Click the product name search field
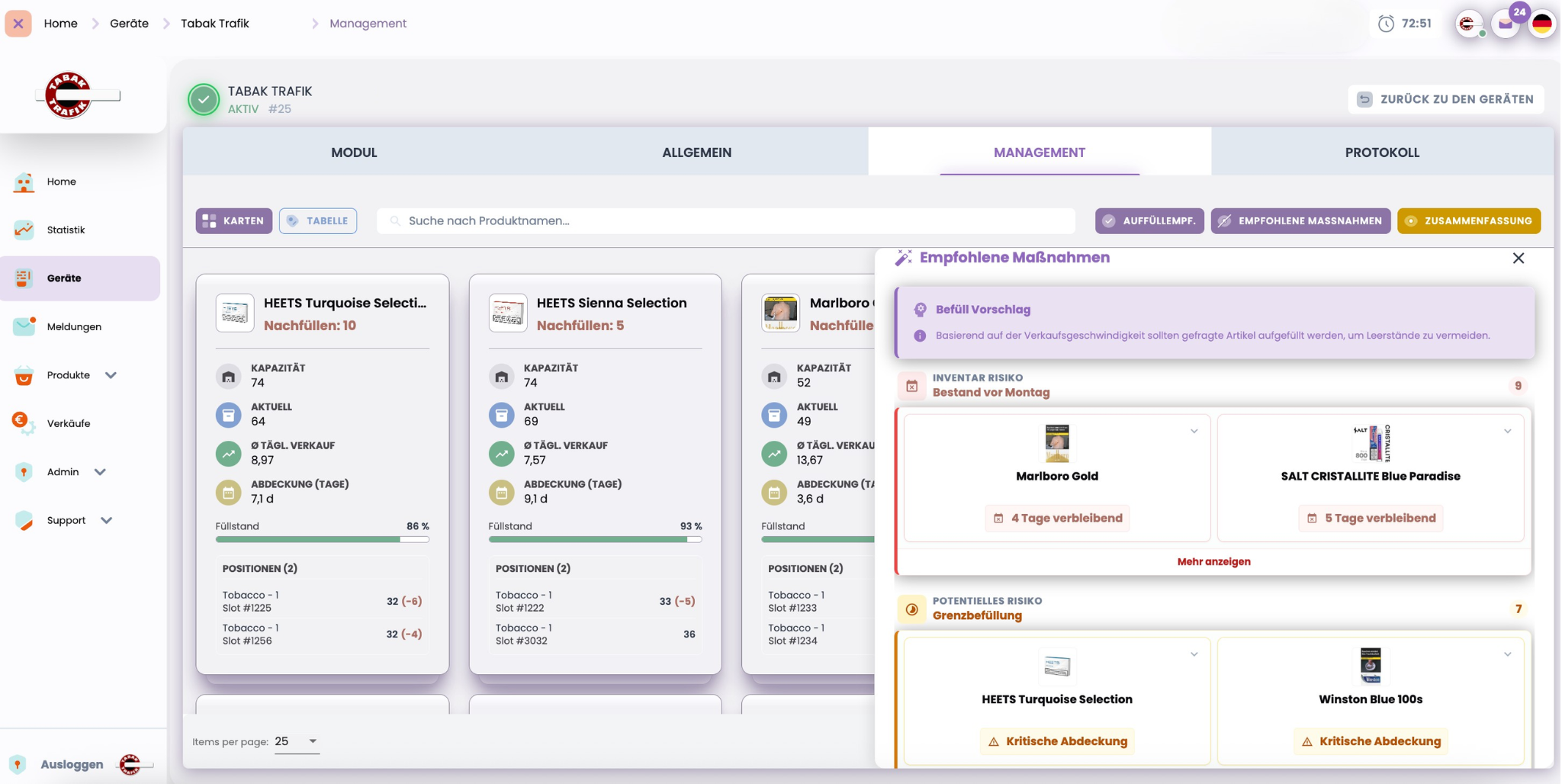This screenshot has width=1562, height=784. tap(725, 221)
